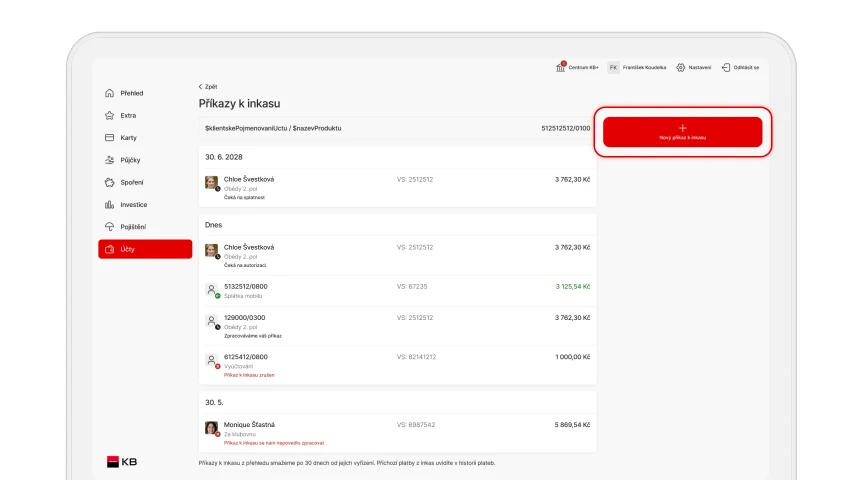Open Přehled home icon in sidebar
The image size is (864, 480).
tap(110, 93)
